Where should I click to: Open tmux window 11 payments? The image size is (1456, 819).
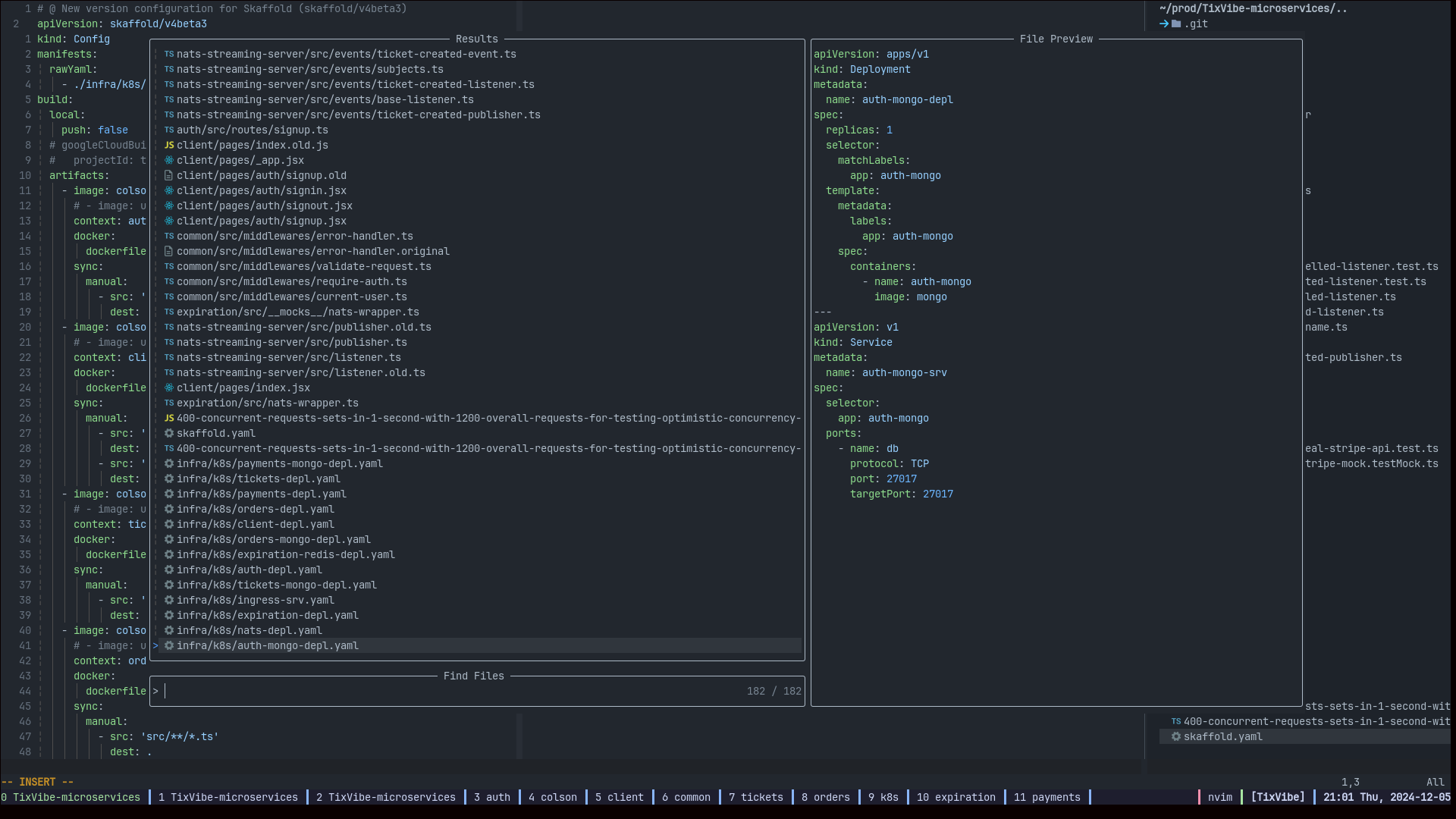[x=1046, y=797]
